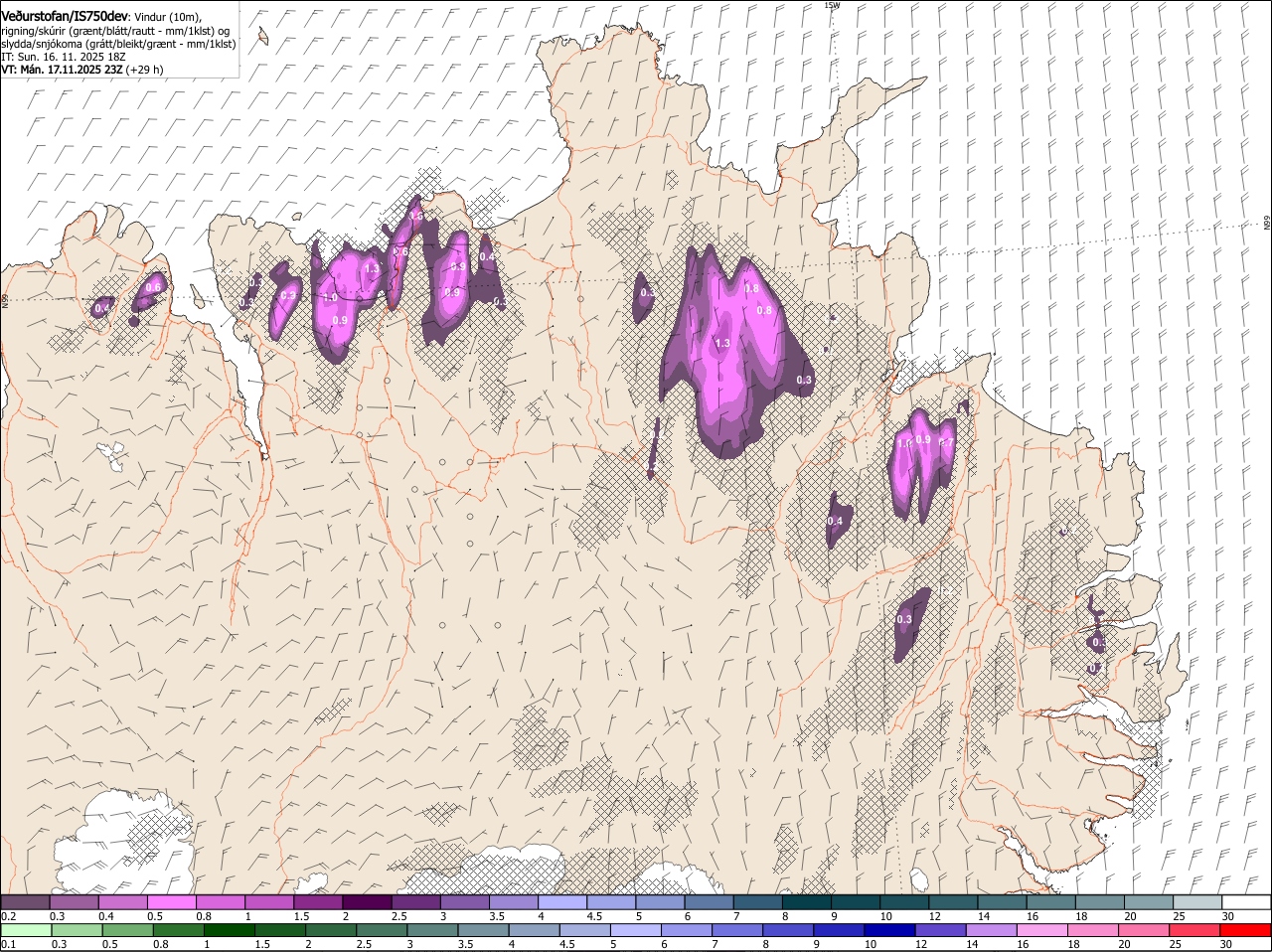Click the snow scale swatch between 0.2 and 0.3
The height and width of the screenshot is (952, 1272).
tap(26, 902)
